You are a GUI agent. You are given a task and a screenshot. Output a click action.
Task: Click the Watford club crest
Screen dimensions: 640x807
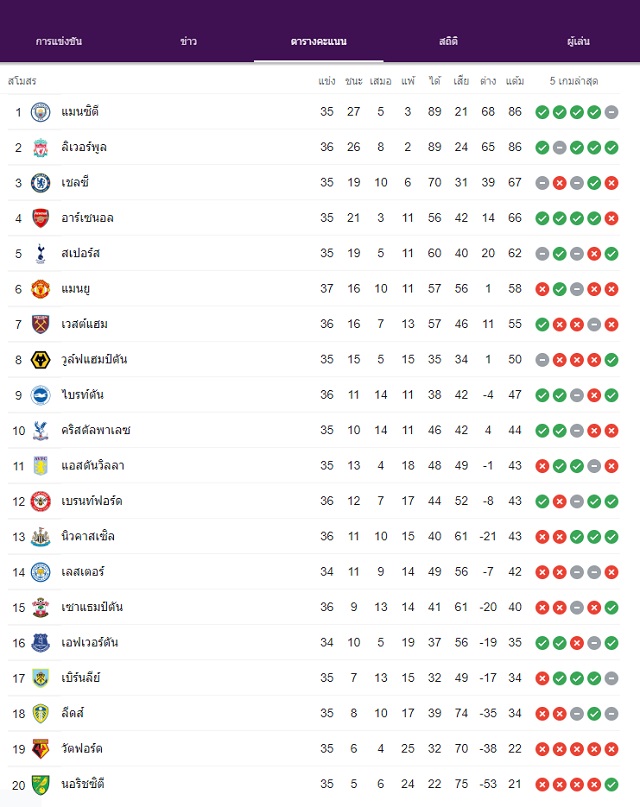pos(40,749)
